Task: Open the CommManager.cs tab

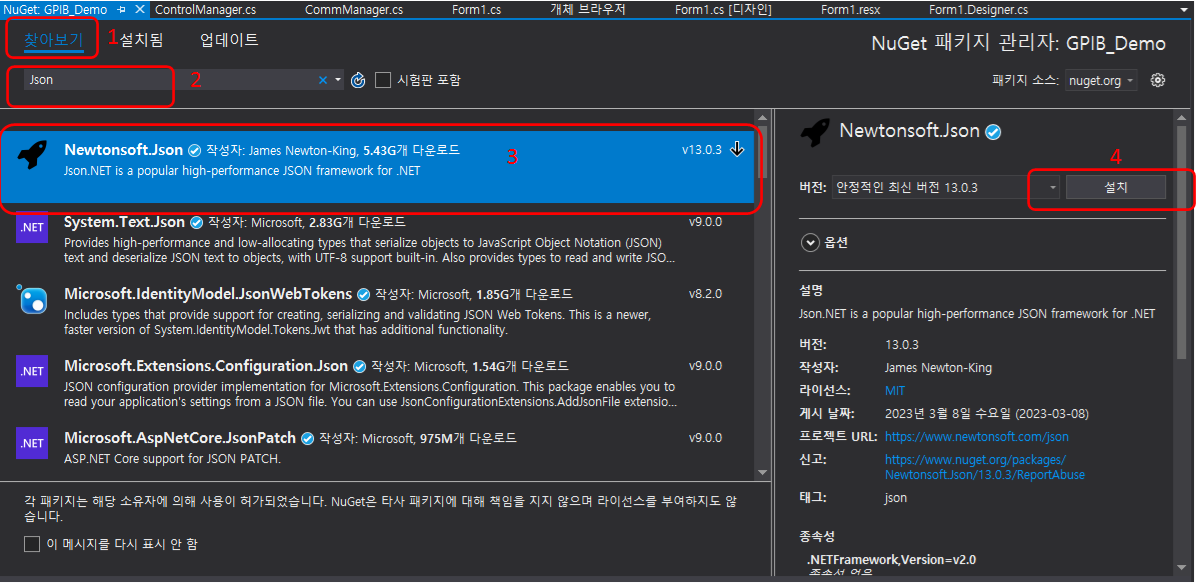Action: [354, 10]
